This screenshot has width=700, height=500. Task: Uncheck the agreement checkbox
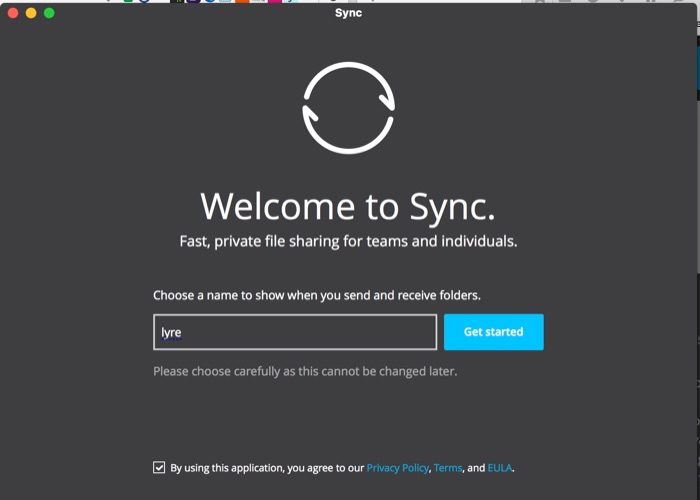coord(159,467)
